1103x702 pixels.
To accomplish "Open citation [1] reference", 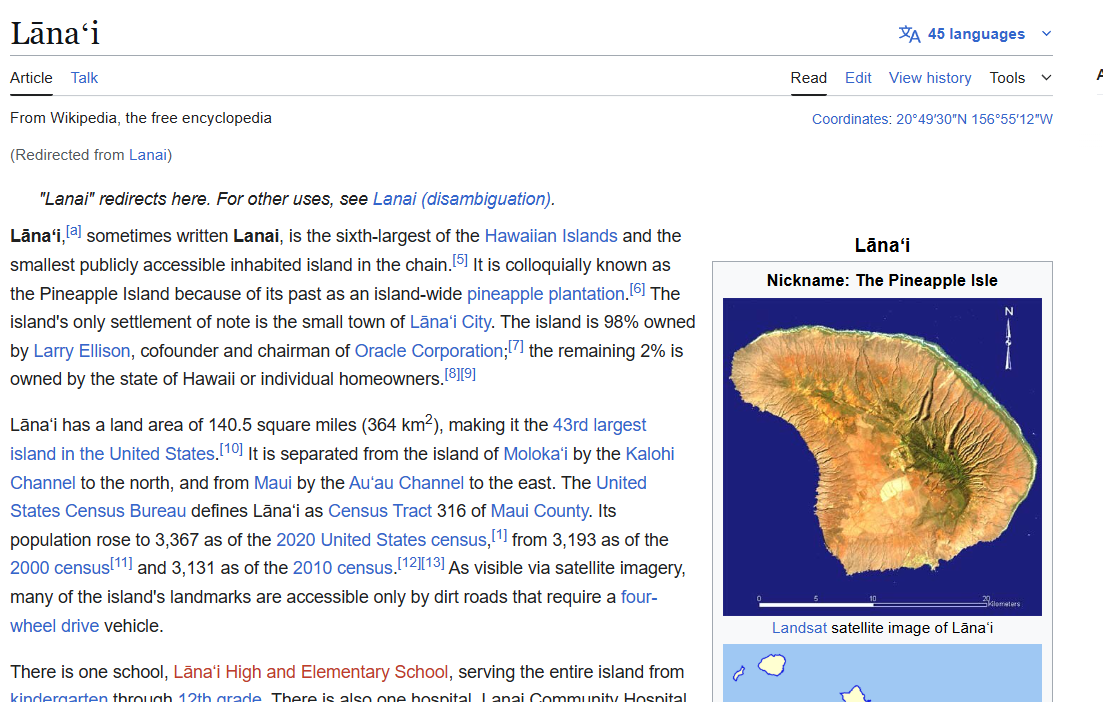I will tap(499, 535).
